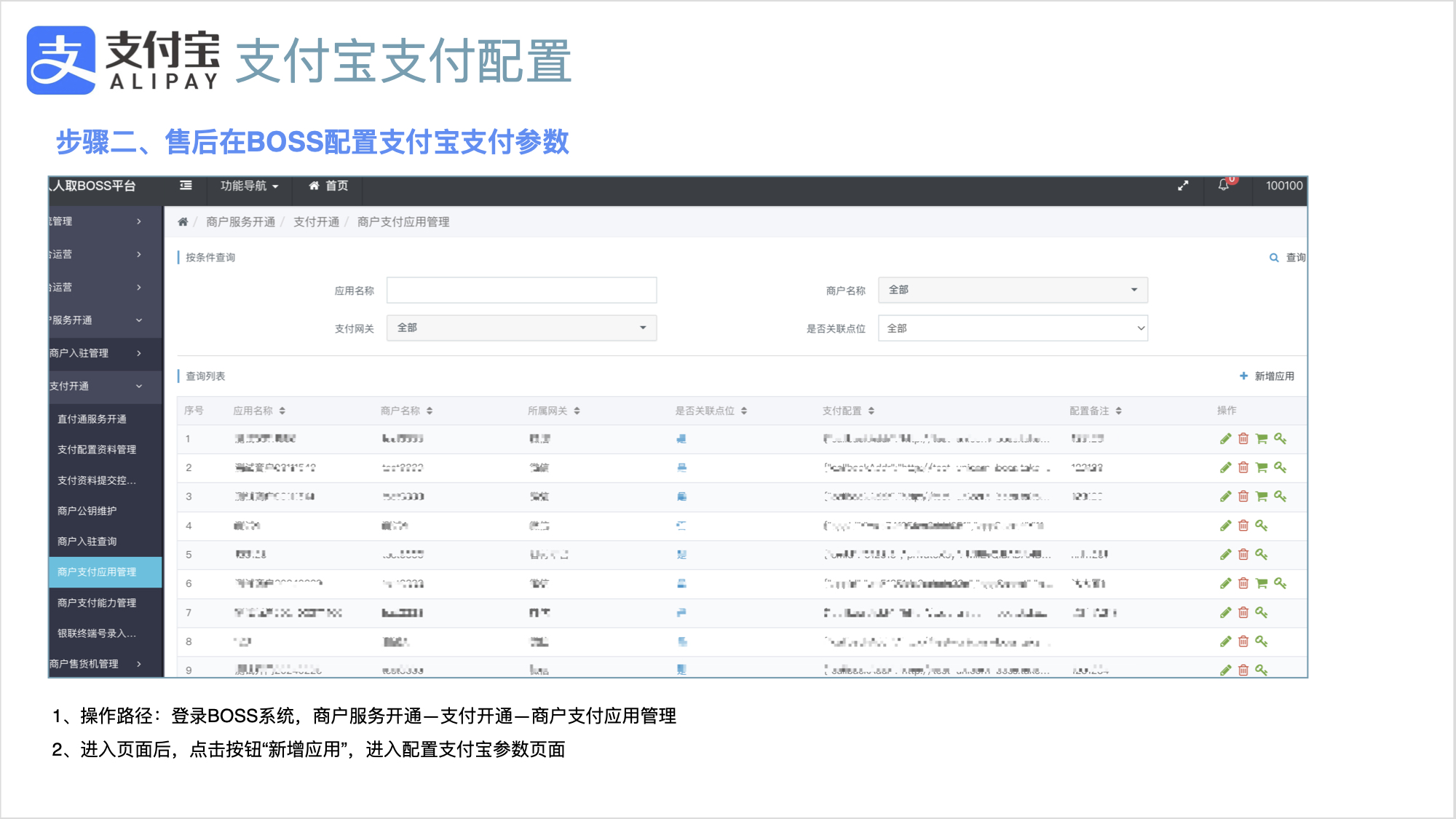Screen dimensions: 1456x819
Task: Sort the table by 商户名称 column header
Action: click(406, 411)
